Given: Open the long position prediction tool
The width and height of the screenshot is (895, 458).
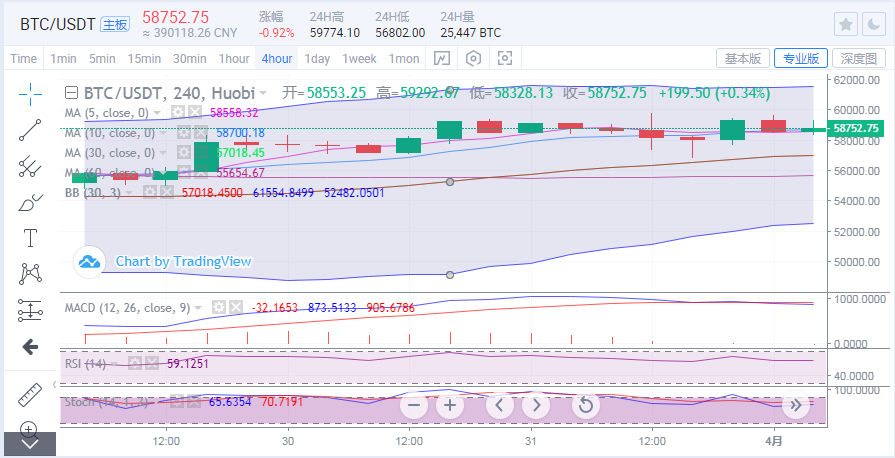Looking at the screenshot, I should click(30, 310).
